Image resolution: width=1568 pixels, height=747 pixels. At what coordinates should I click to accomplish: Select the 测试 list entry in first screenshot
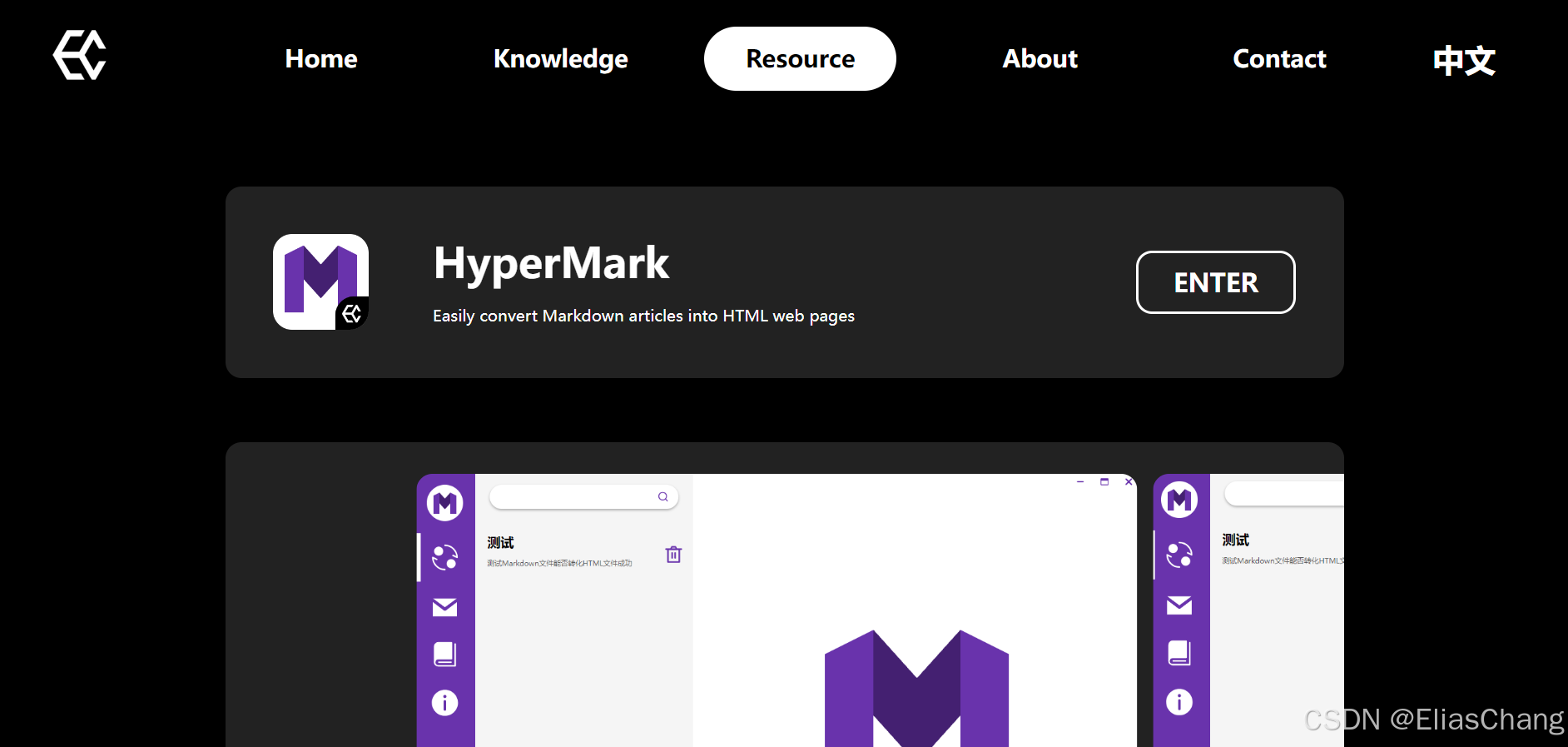coord(584,553)
